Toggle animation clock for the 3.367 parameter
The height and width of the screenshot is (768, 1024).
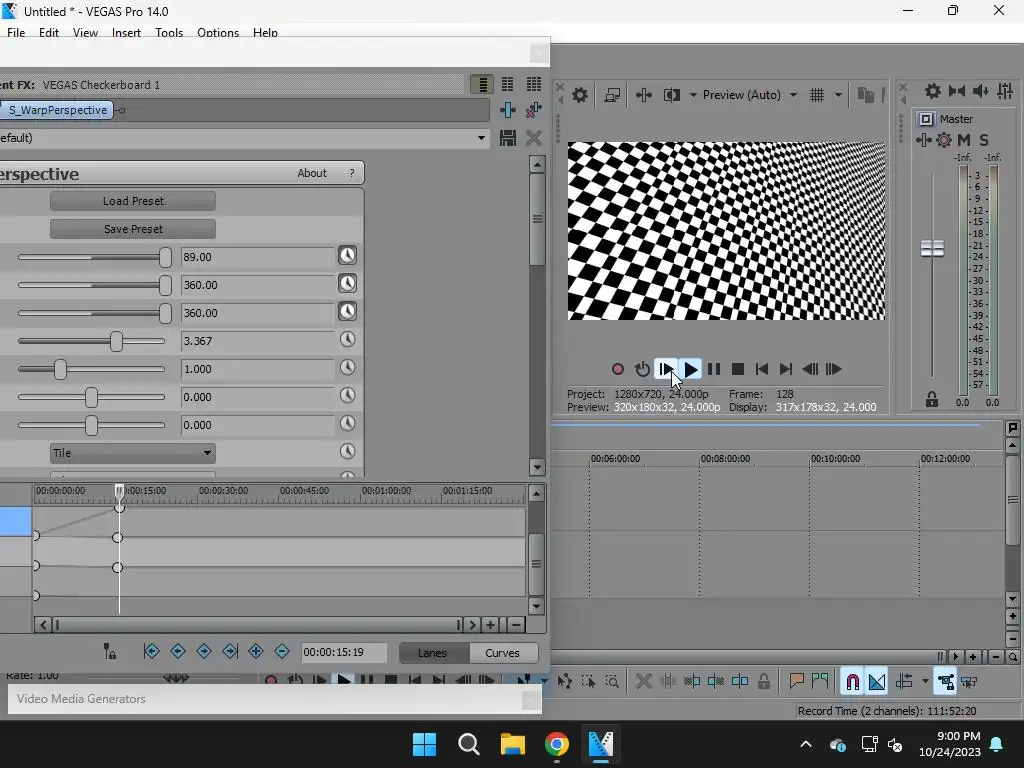coord(347,340)
